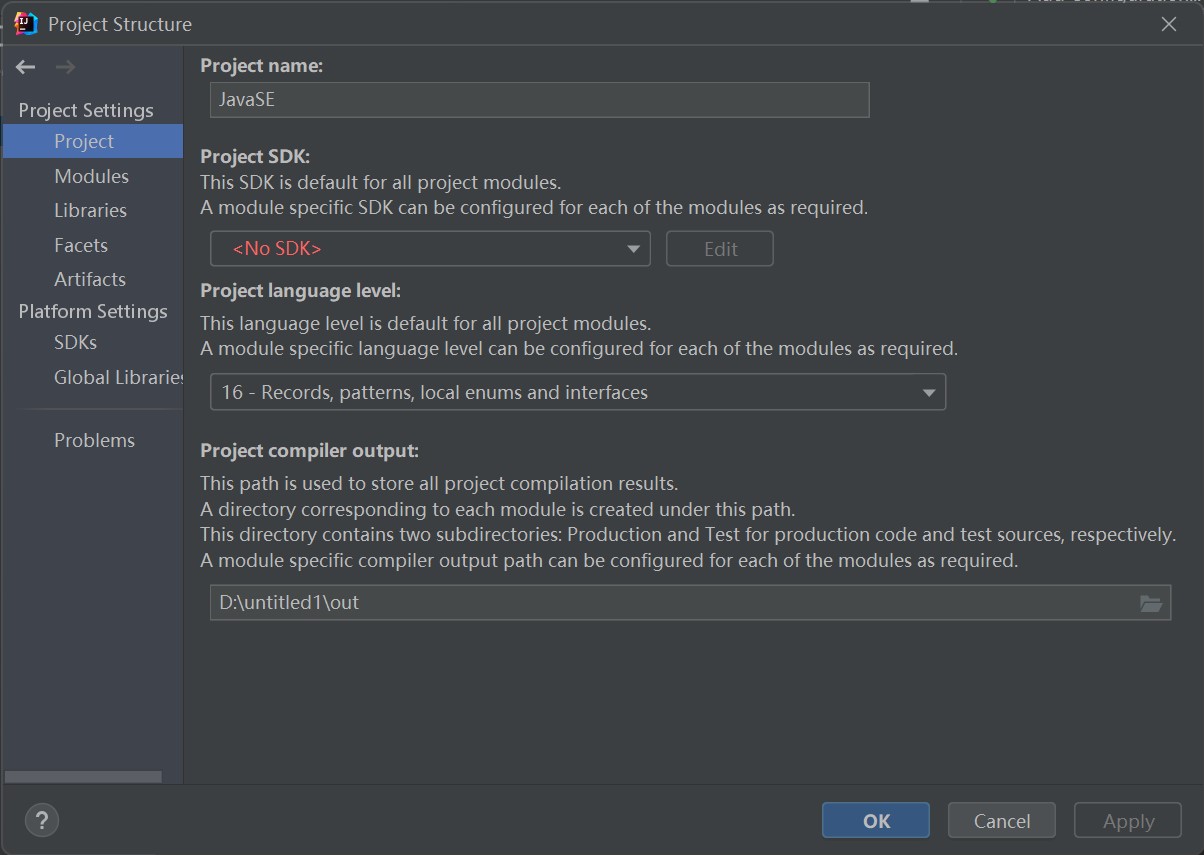Click the Cancel button
This screenshot has width=1204, height=855.
coord(1001,821)
